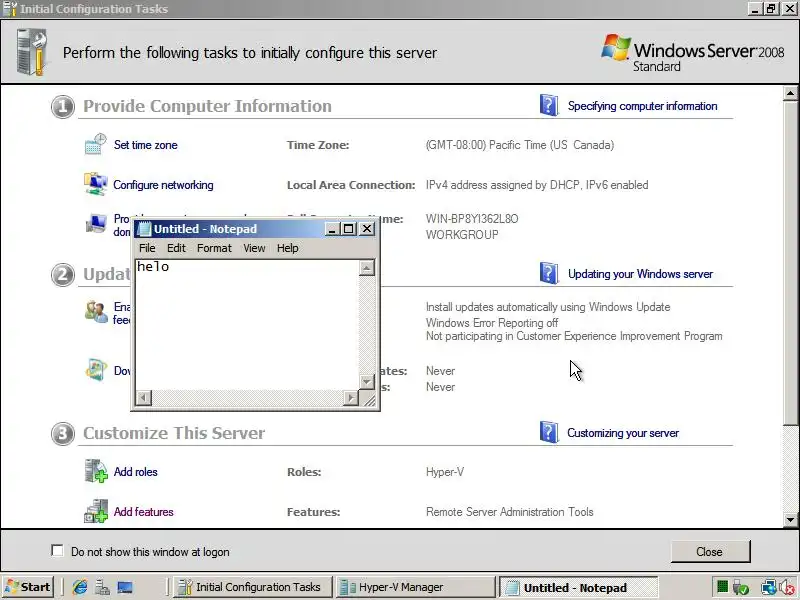Click main window scrollbar up arrow
Screen dimensions: 800x600
[x=790, y=93]
